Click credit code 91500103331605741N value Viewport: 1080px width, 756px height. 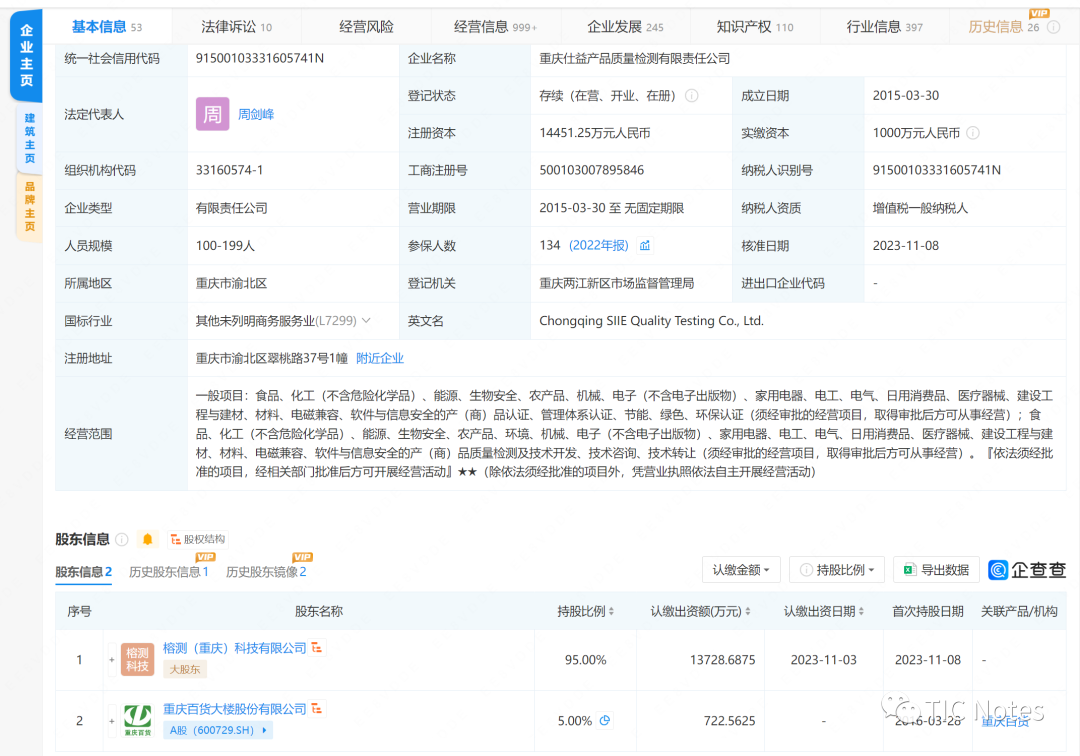260,58
